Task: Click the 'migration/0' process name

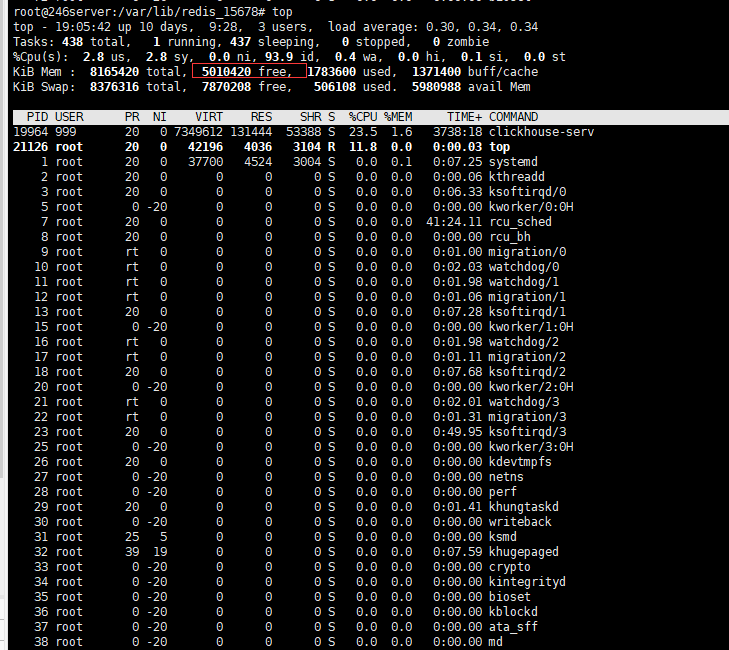Action: click(x=527, y=252)
